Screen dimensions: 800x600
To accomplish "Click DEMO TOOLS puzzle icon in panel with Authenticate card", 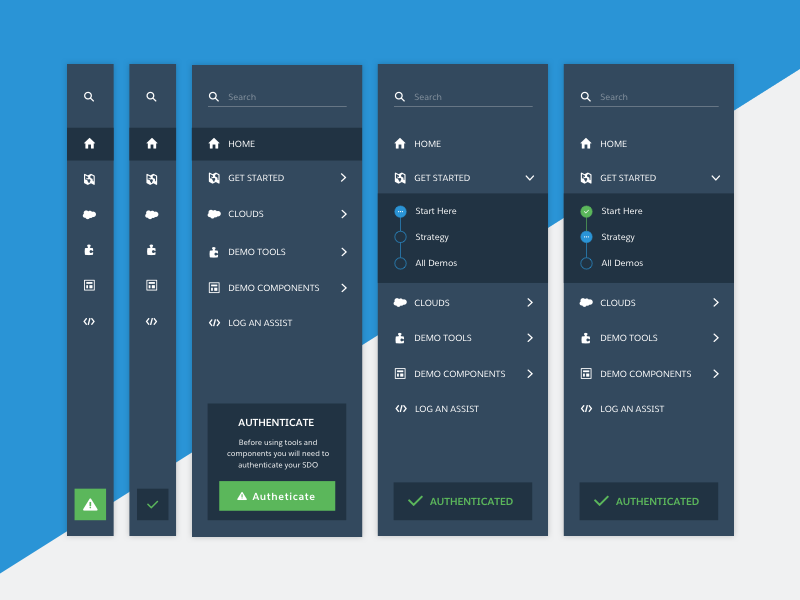I will point(214,252).
